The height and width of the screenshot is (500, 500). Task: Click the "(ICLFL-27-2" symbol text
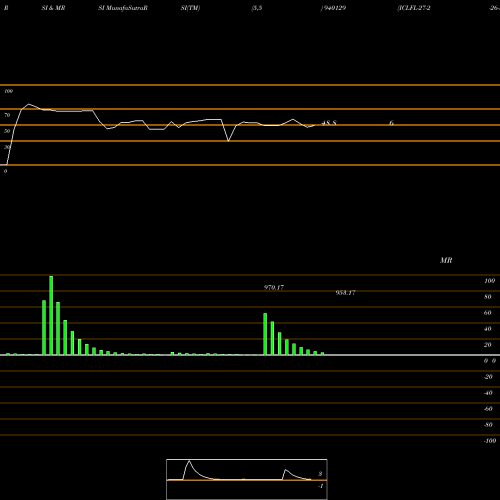414,8
